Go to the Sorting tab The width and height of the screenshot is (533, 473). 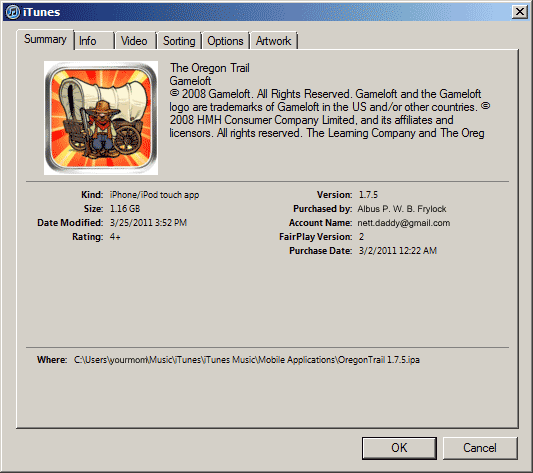pyautogui.click(x=179, y=41)
